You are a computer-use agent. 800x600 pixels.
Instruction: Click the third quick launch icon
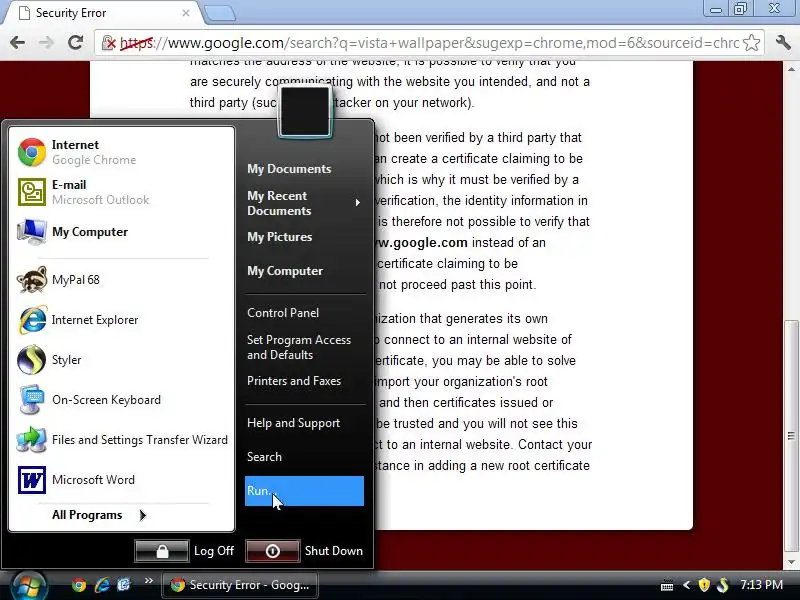pos(124,585)
